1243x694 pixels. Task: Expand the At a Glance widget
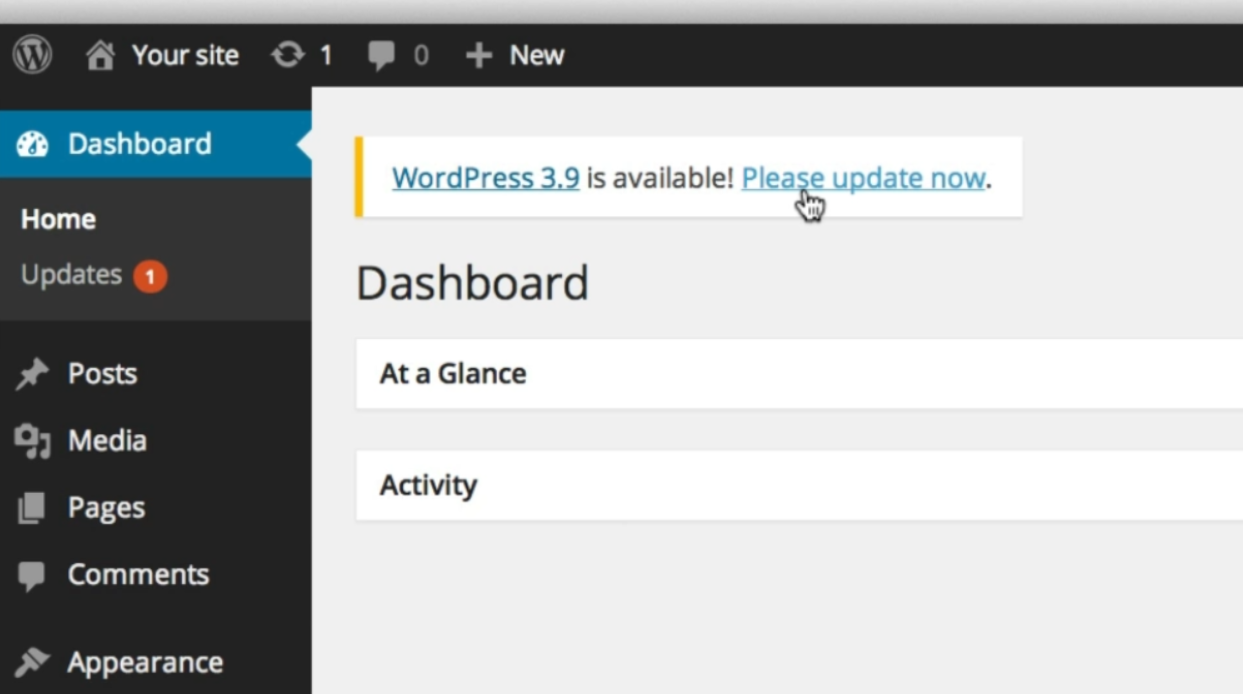(799, 374)
